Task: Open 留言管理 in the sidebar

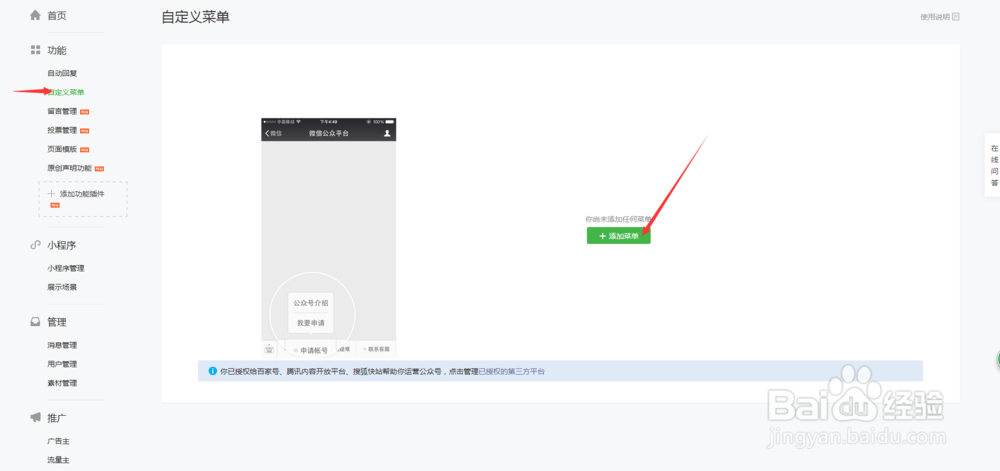Action: click(62, 112)
